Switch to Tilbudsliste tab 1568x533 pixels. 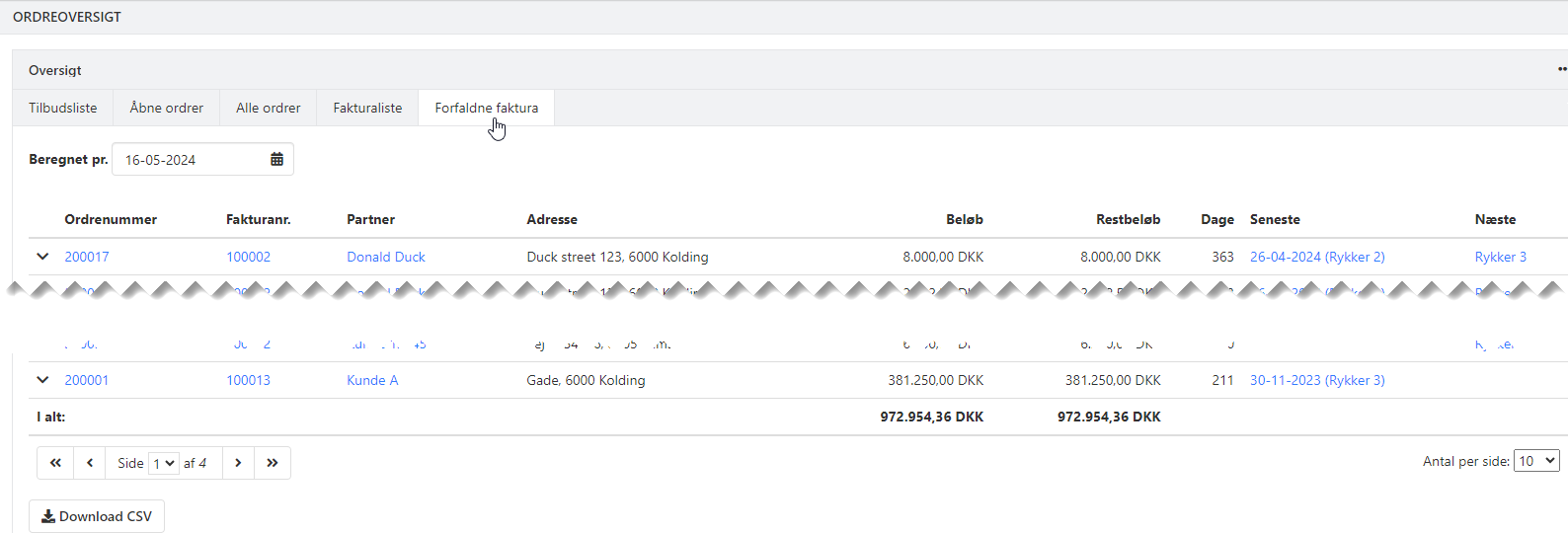pyautogui.click(x=63, y=109)
